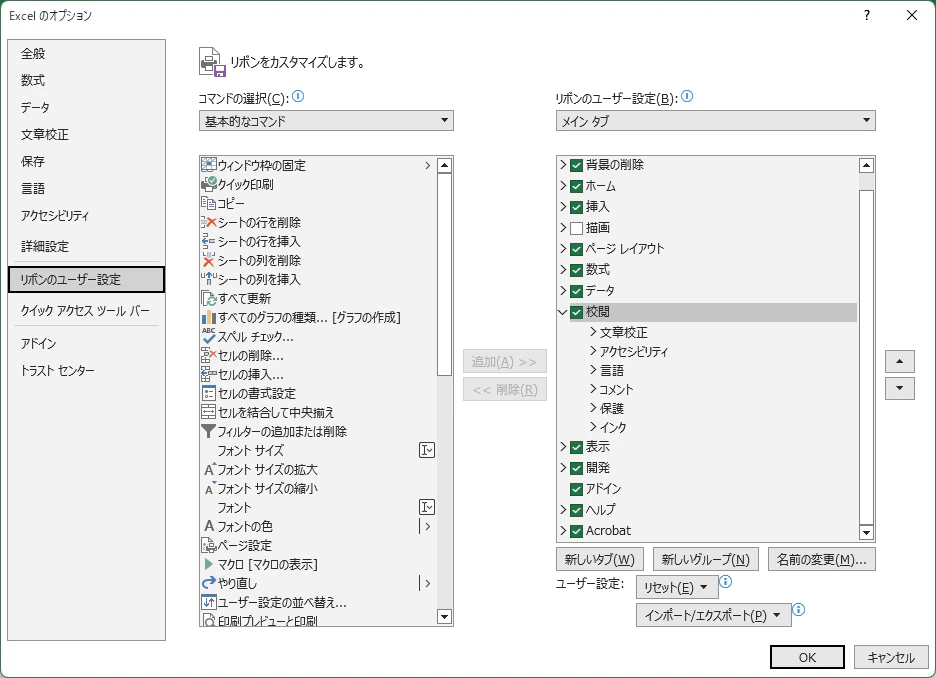Screen dimensions: 936x678
Task: Select the セルの挿入 icon
Action: click(x=208, y=374)
